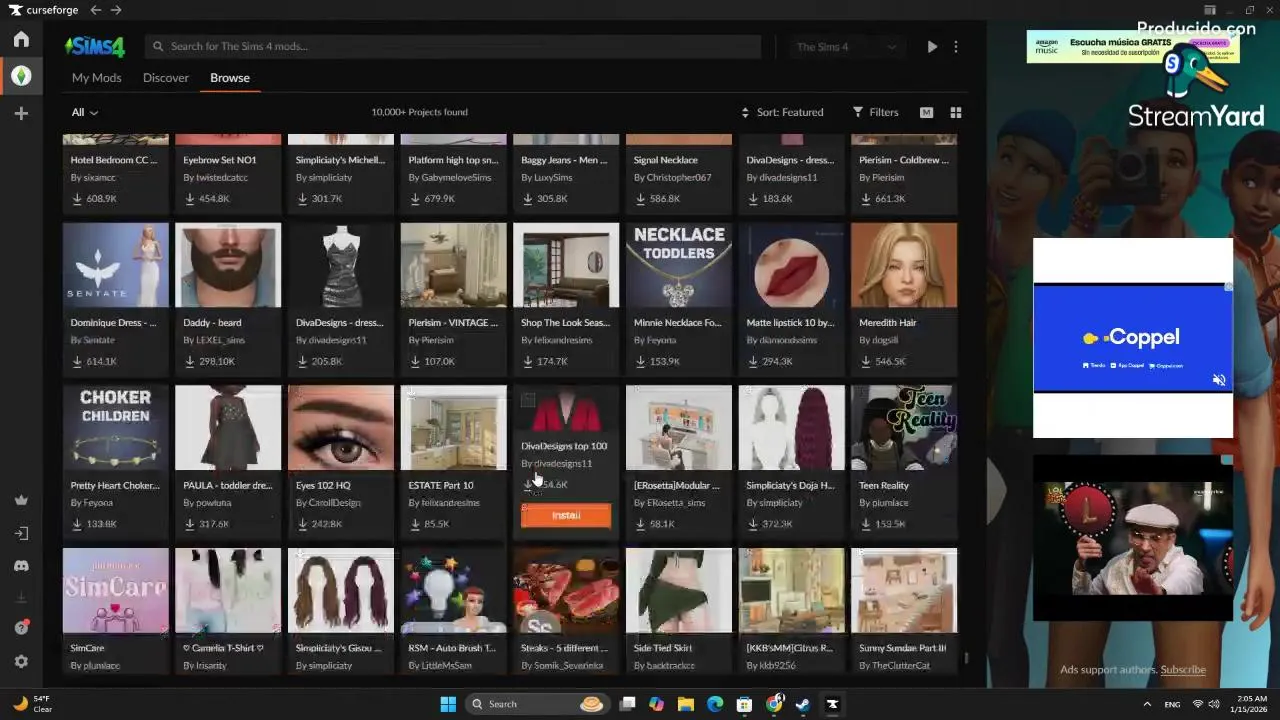The image size is (1280, 720).
Task: Click the "[ERosetta]Modular ..." title
Action: coord(677,486)
